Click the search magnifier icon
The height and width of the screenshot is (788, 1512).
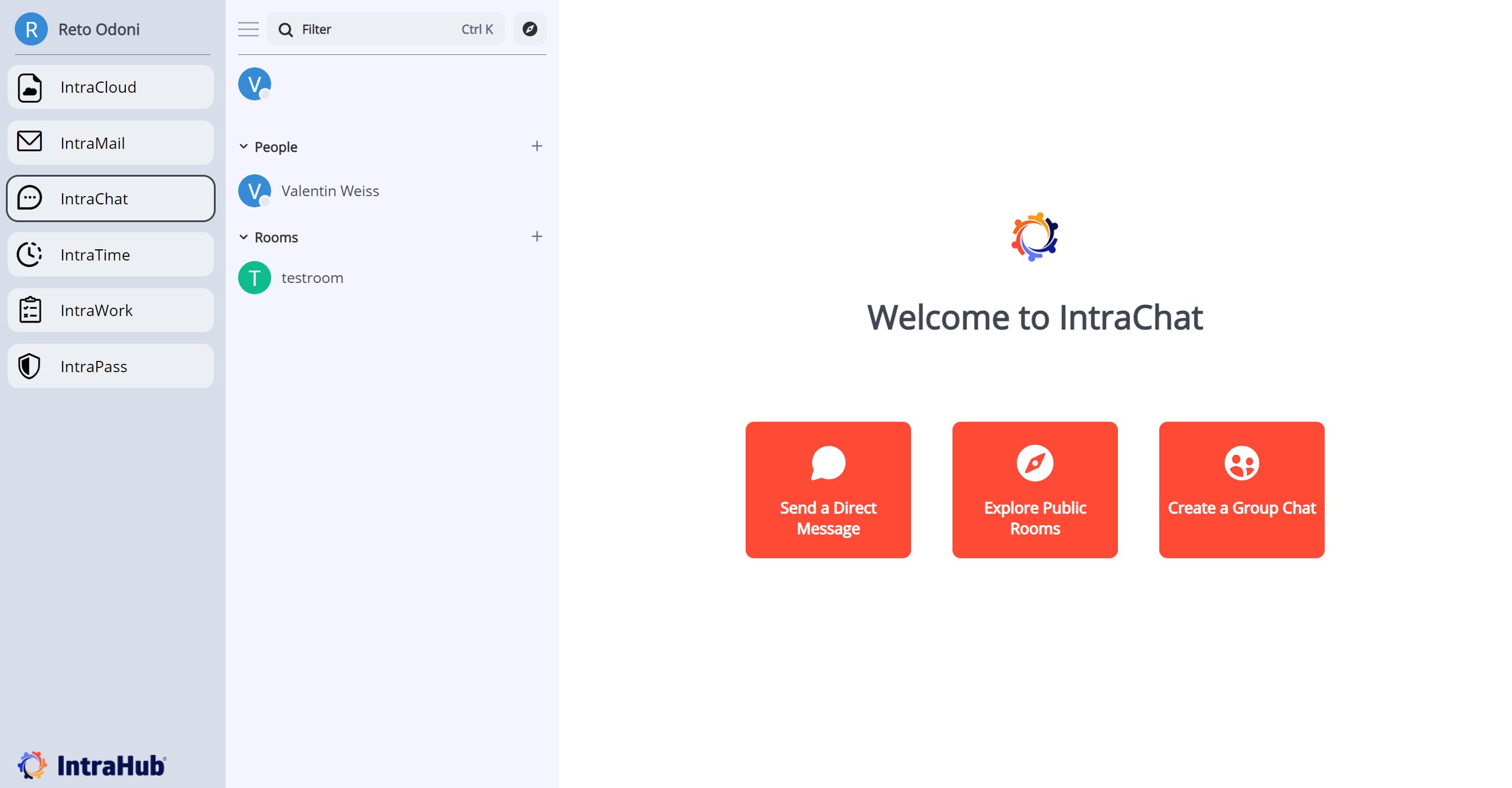[285, 30]
